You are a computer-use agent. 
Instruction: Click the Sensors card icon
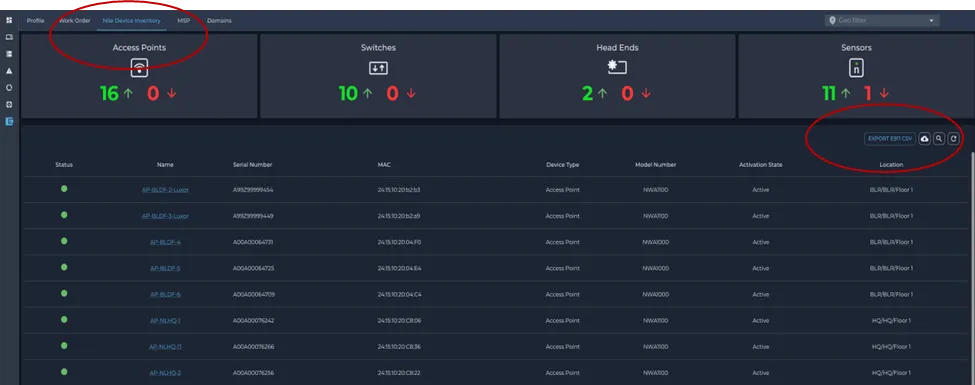tap(856, 67)
